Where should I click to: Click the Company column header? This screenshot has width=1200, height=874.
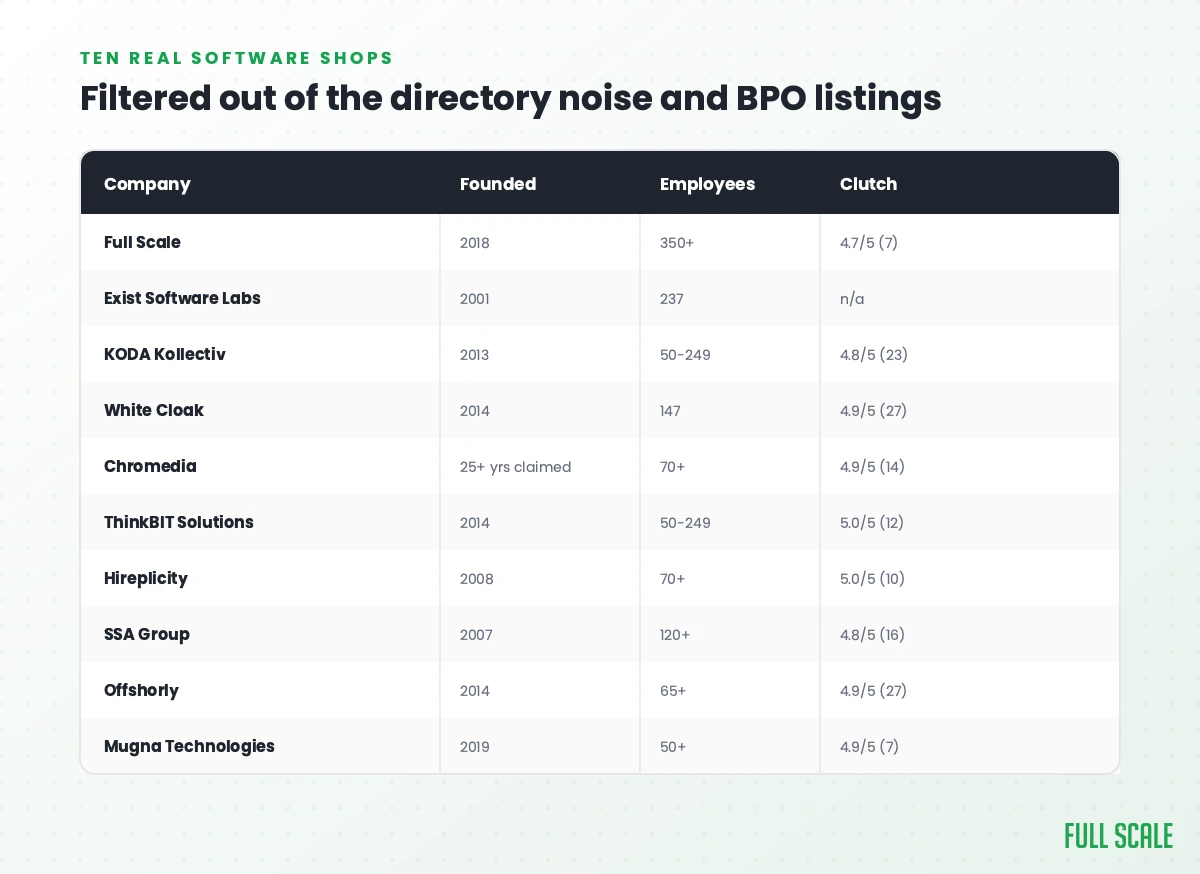(x=147, y=184)
